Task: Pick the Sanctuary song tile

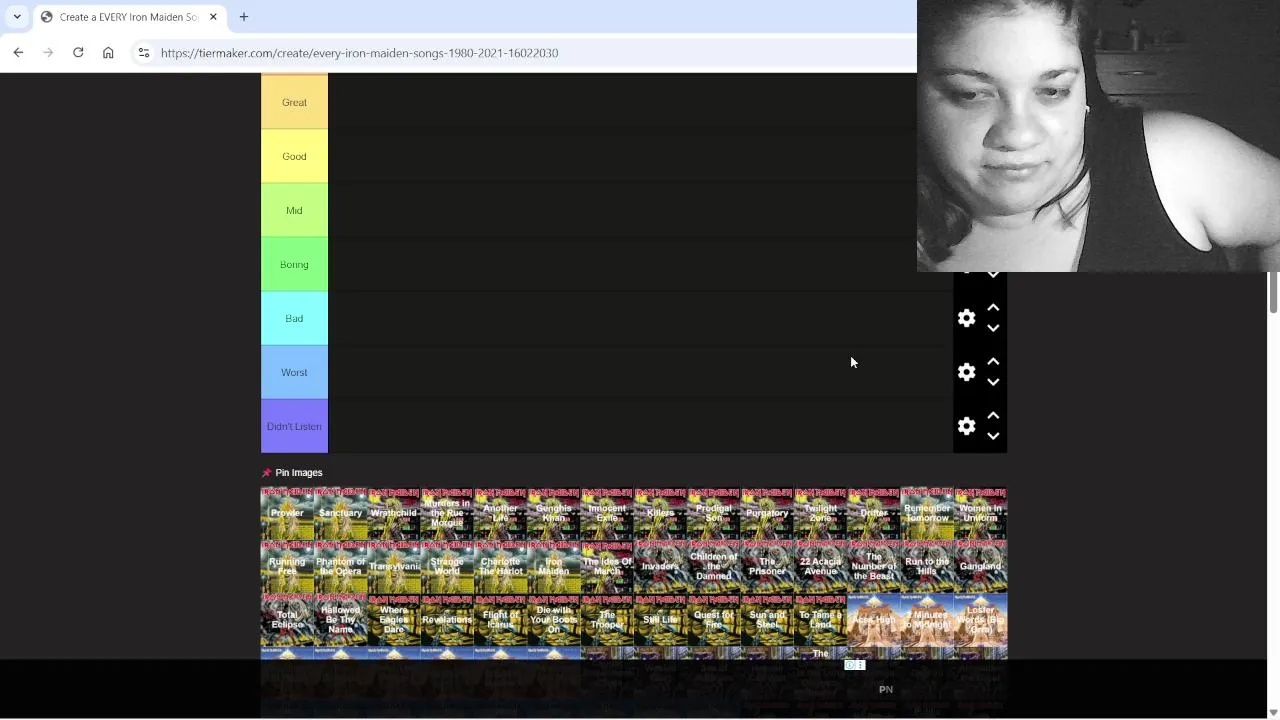Action: 341,514
